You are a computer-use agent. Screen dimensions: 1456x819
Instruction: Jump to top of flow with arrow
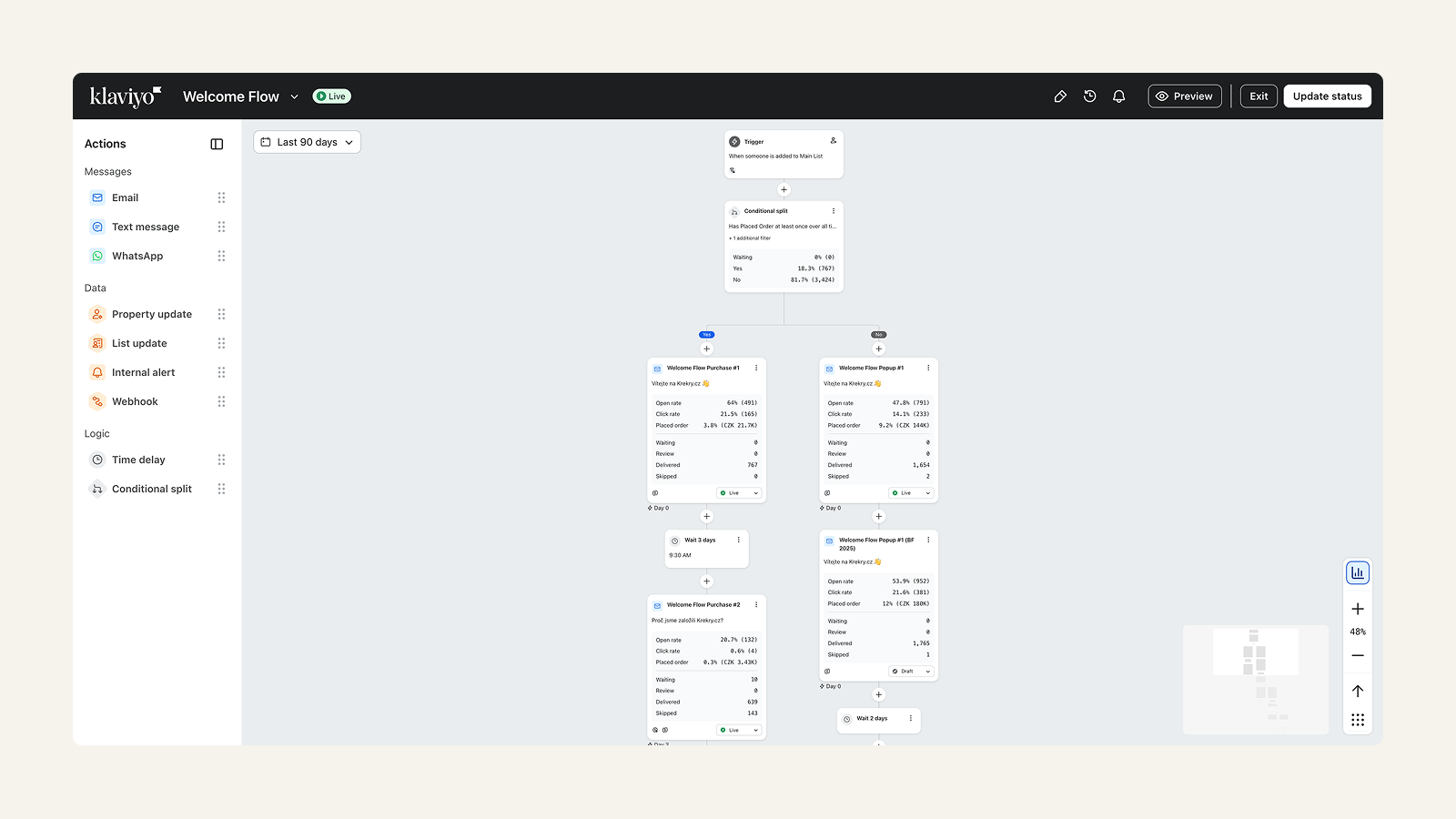click(1357, 691)
